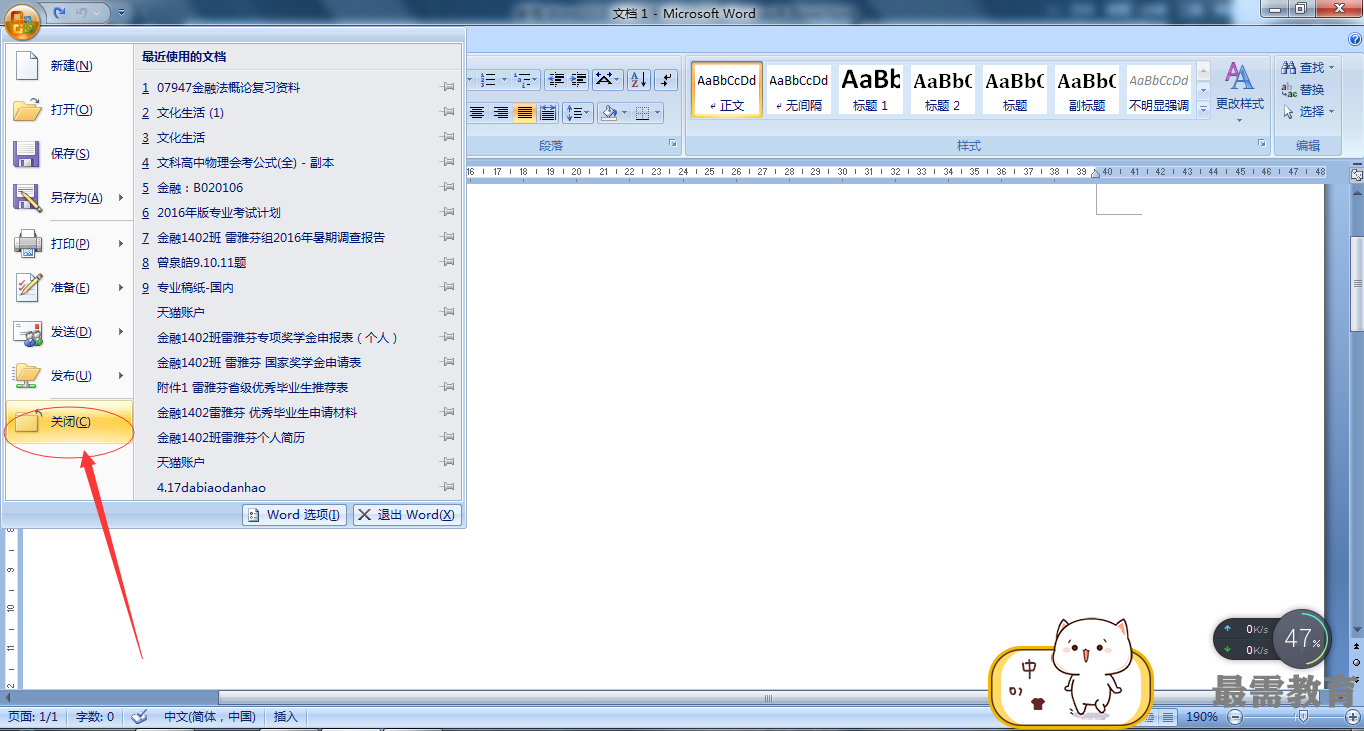
Task: Show or hide paragraph marks
Action: (x=667, y=79)
